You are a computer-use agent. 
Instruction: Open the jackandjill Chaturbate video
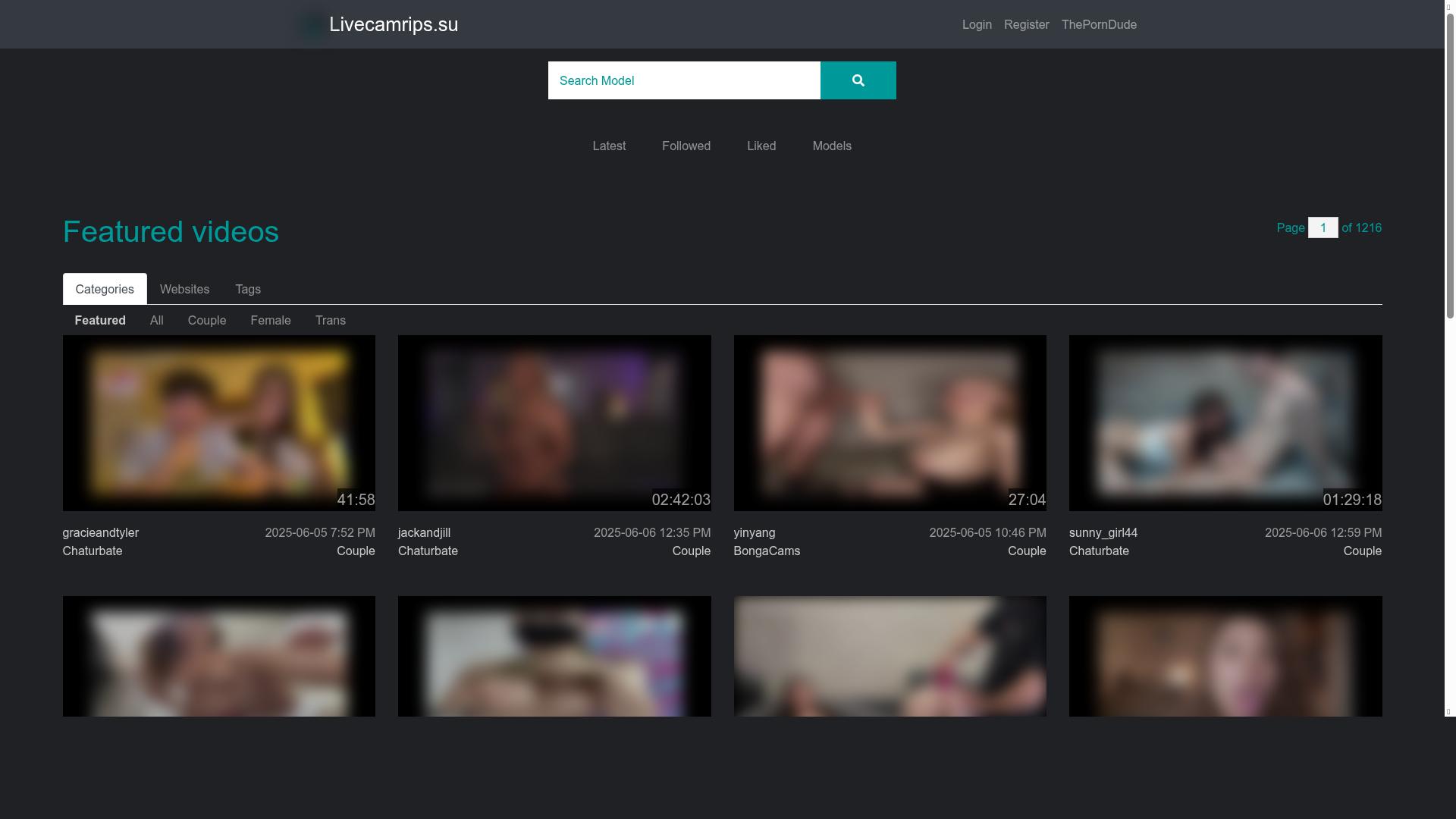point(554,423)
